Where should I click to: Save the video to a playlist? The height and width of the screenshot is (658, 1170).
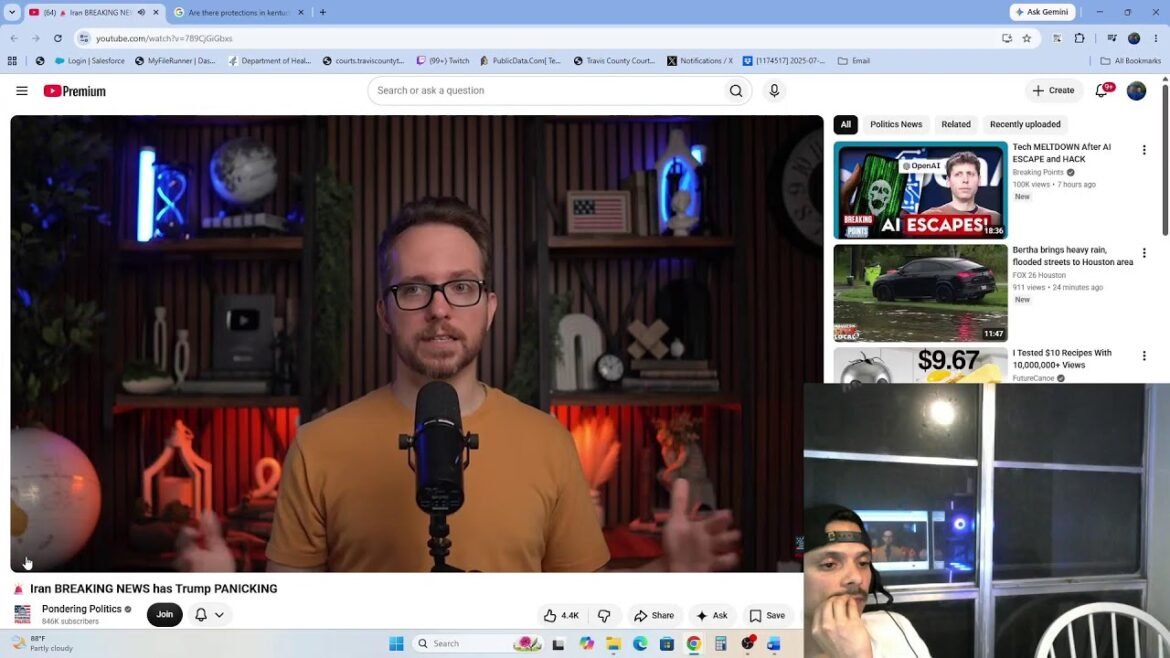767,615
